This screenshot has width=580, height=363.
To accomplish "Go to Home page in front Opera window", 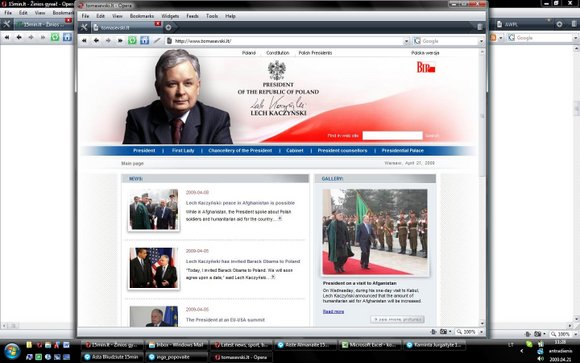I will (145, 41).
